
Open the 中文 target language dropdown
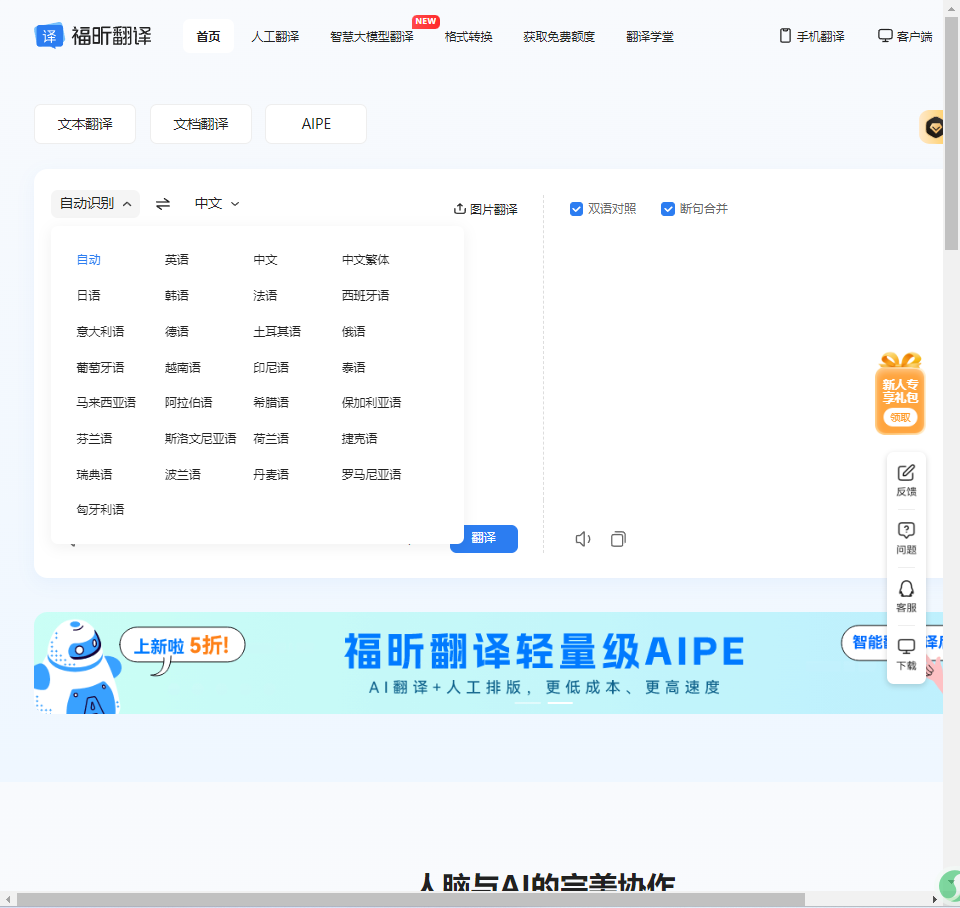217,204
